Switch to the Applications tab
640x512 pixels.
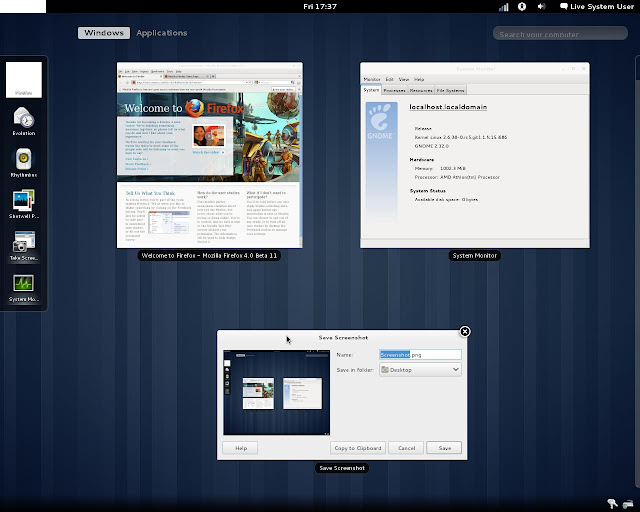tap(161, 33)
